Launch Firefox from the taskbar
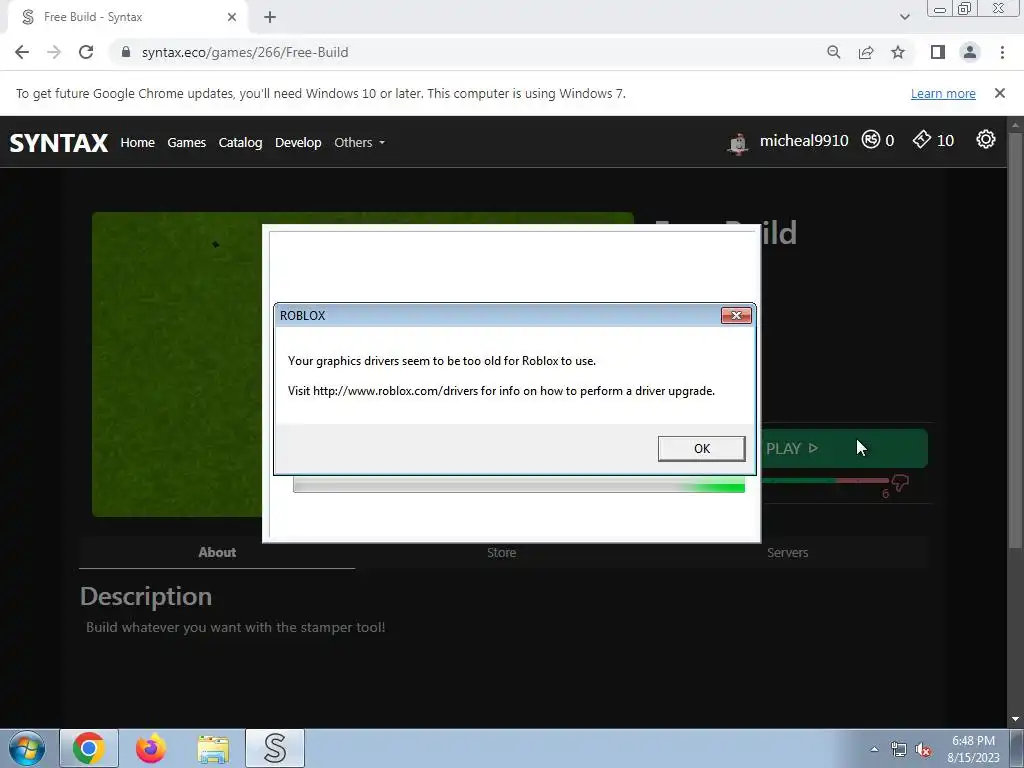Viewport: 1024px width, 768px height. pos(151,748)
